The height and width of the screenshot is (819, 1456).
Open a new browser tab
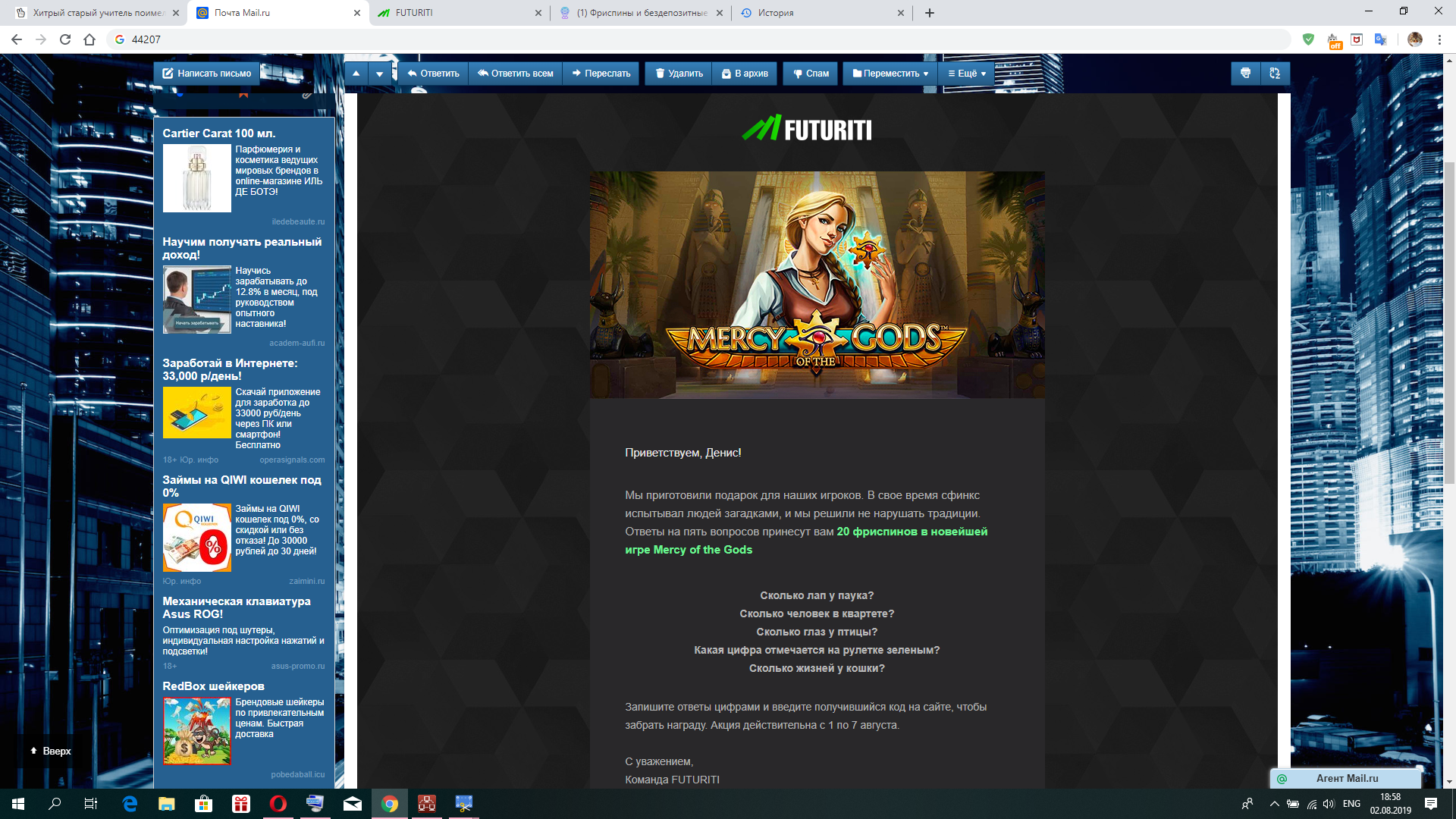coord(930,13)
